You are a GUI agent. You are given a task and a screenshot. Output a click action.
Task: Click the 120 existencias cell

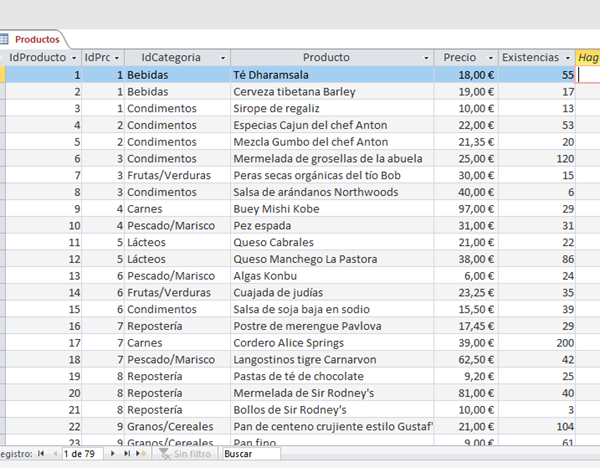tap(537, 158)
